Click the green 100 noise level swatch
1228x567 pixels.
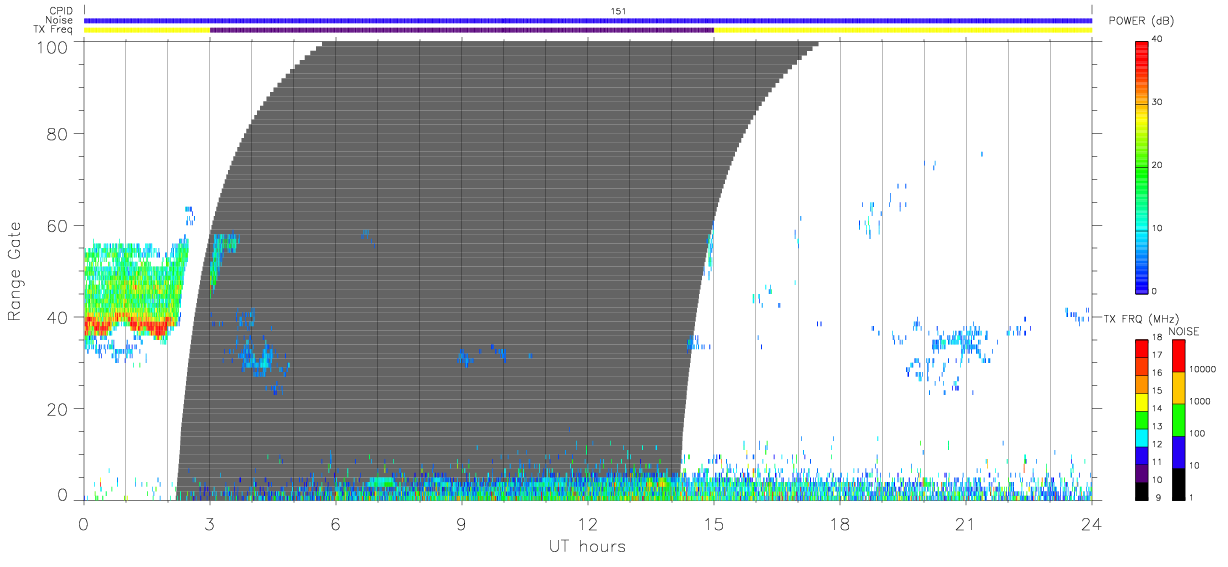point(1177,418)
